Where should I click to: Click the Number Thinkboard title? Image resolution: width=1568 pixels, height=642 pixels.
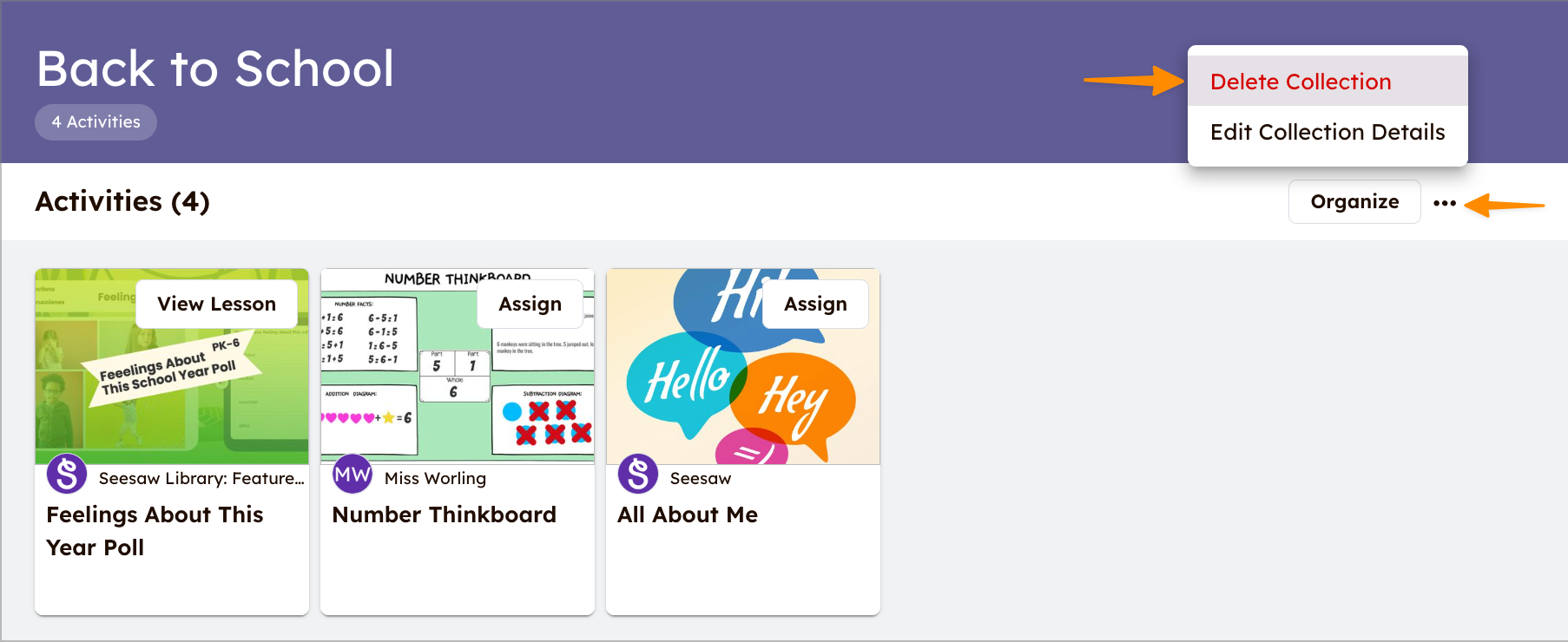(444, 514)
